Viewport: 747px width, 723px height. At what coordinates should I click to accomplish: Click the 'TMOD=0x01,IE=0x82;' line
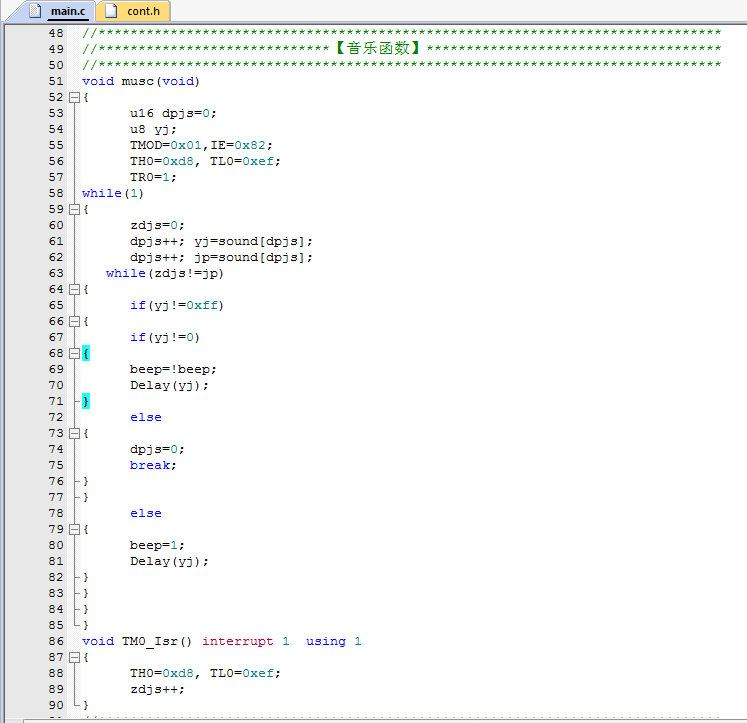[x=201, y=145]
